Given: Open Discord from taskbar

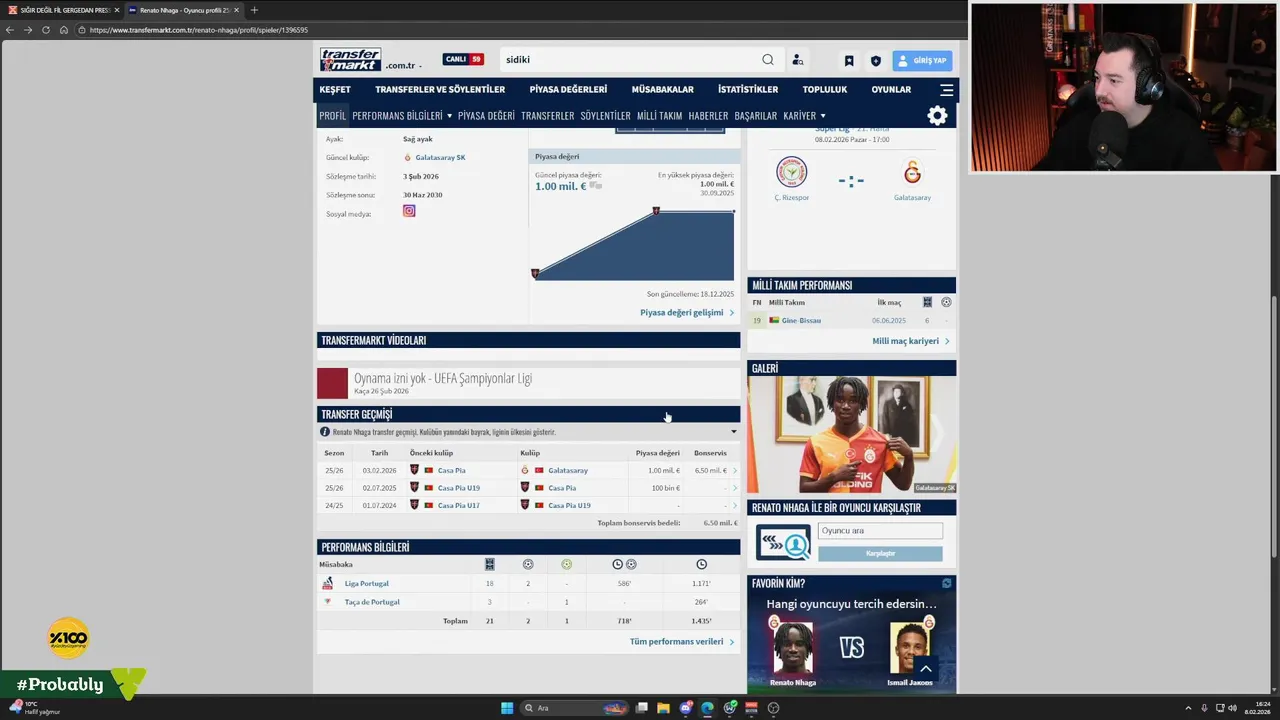Looking at the screenshot, I should coord(685,708).
